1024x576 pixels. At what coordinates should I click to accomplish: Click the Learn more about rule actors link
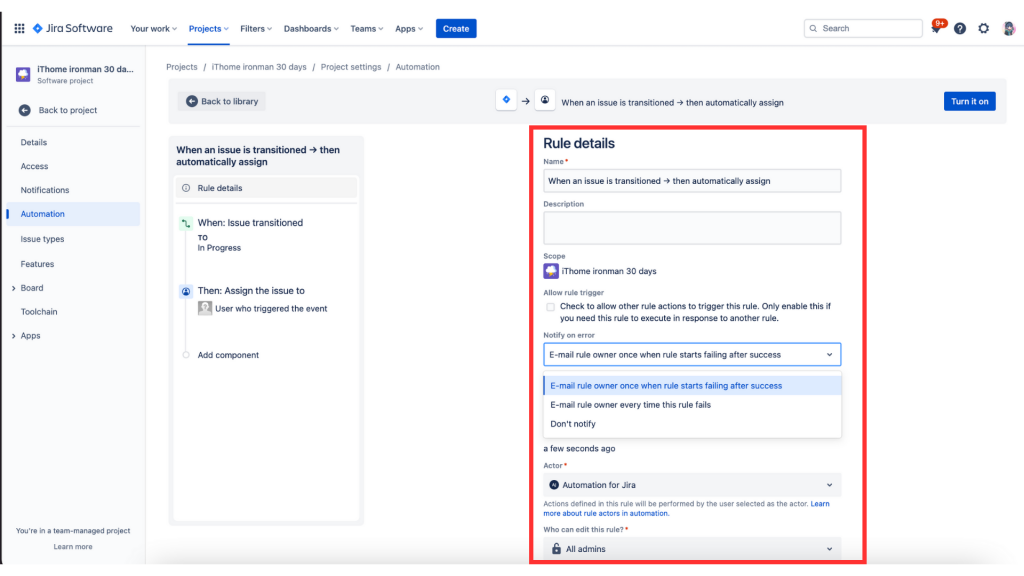[x=686, y=509]
